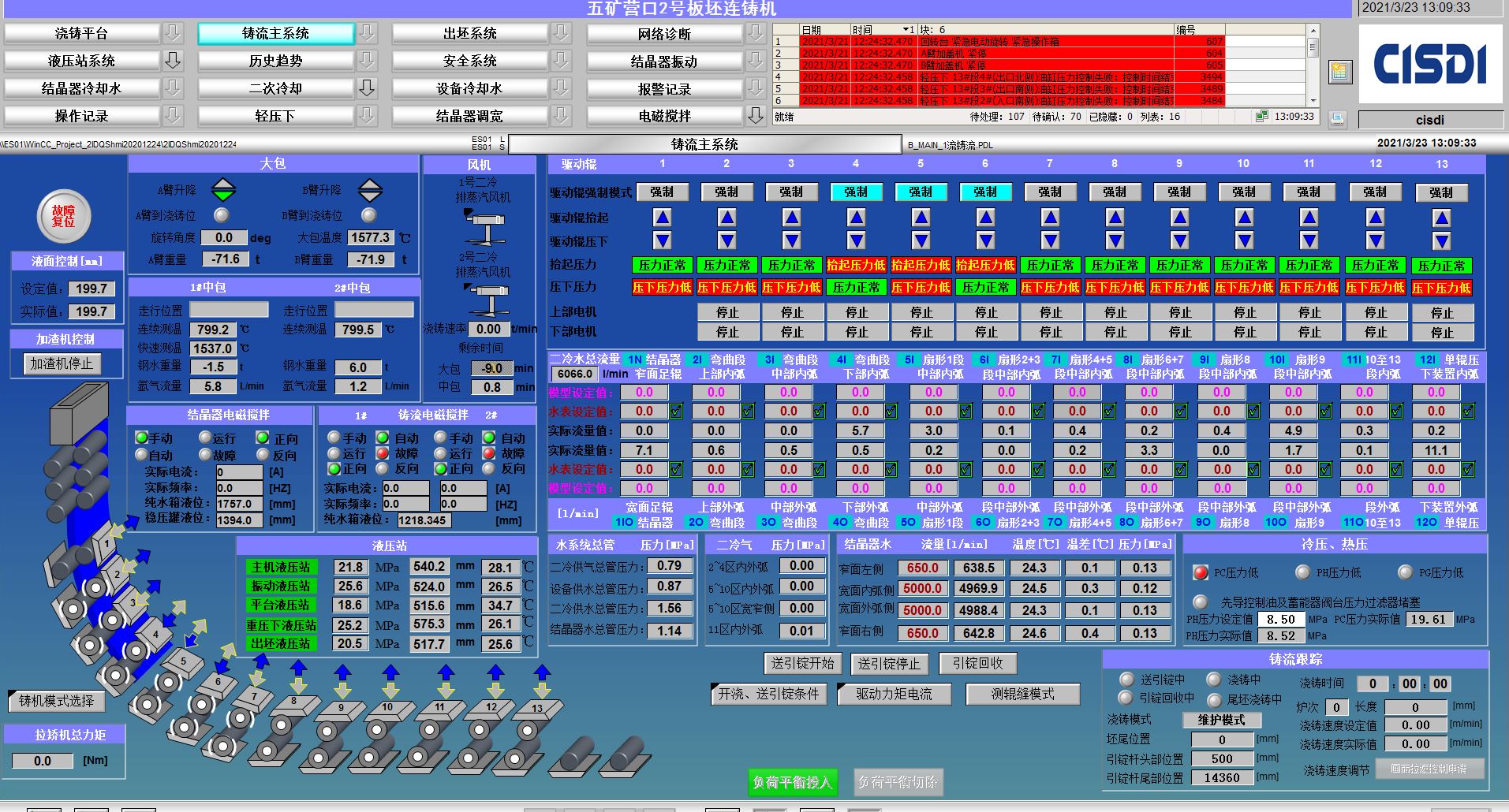Select 反向 radio in 结晶器电磁搅拌
This screenshot has width=1509, height=812.
point(263,455)
